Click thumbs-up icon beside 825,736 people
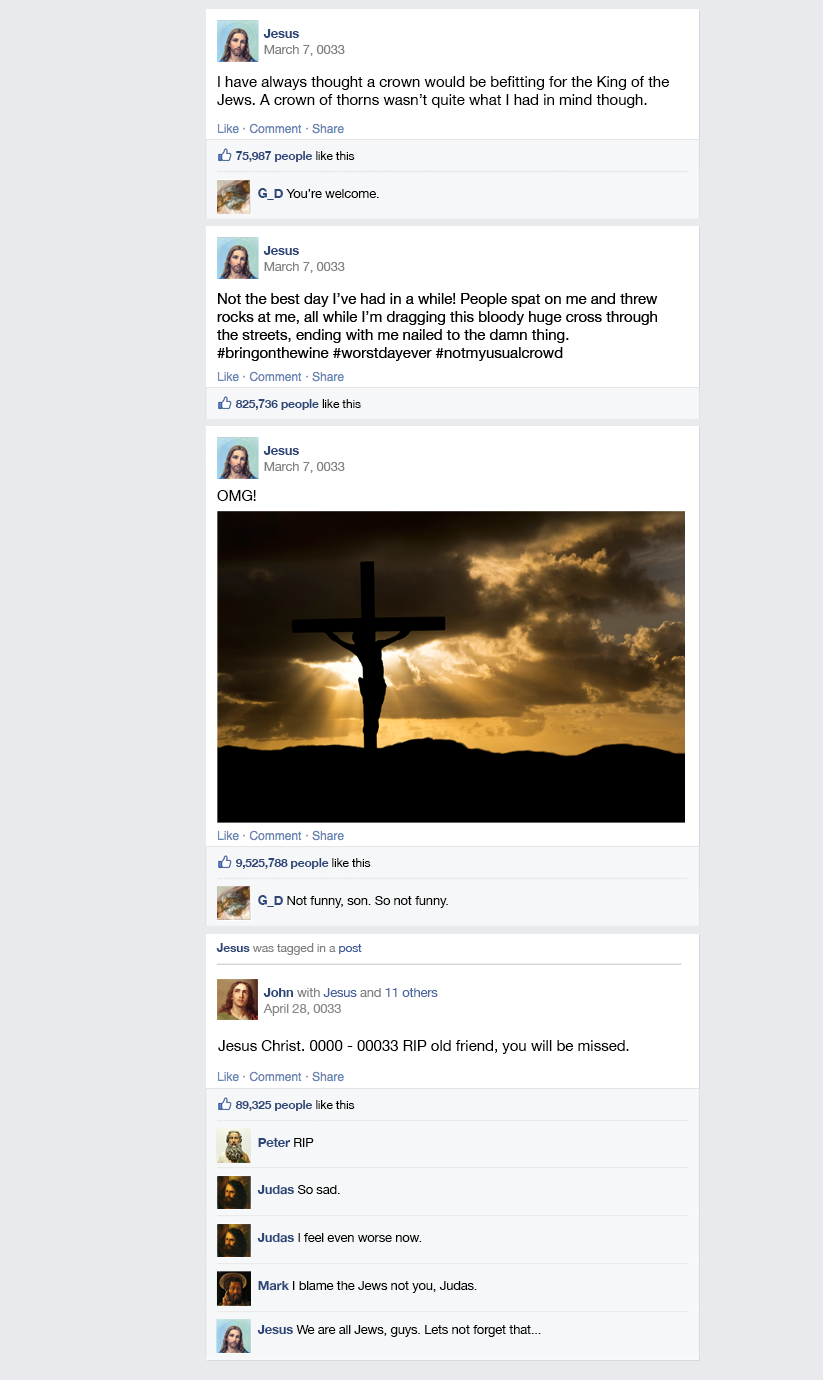 coord(224,403)
